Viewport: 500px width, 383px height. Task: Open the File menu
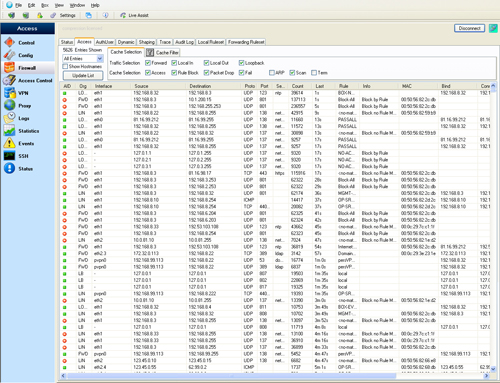click(19, 5)
